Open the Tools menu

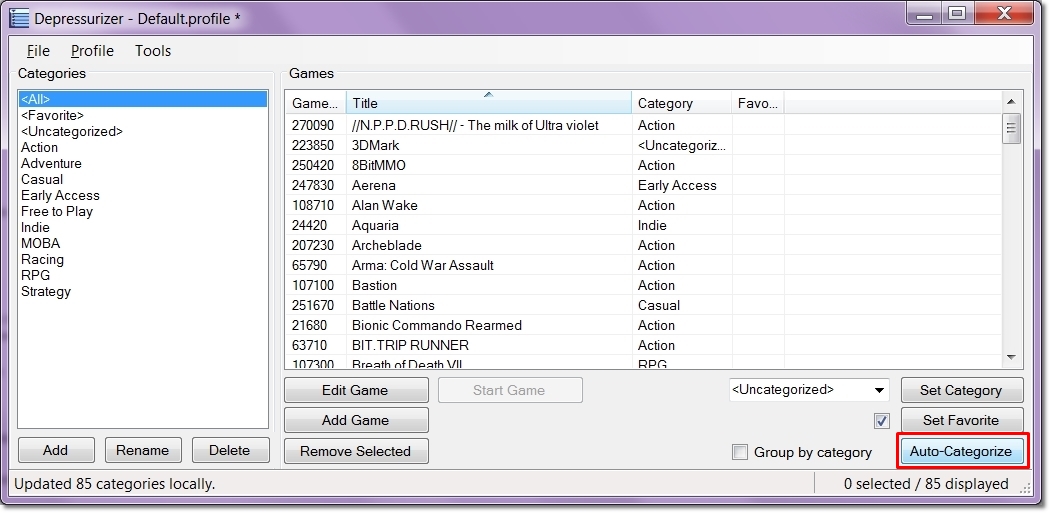153,51
